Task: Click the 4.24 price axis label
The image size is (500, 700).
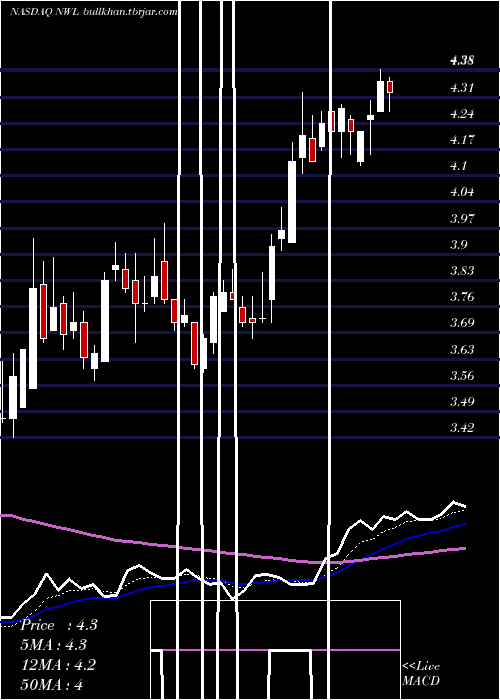Action: click(x=462, y=113)
